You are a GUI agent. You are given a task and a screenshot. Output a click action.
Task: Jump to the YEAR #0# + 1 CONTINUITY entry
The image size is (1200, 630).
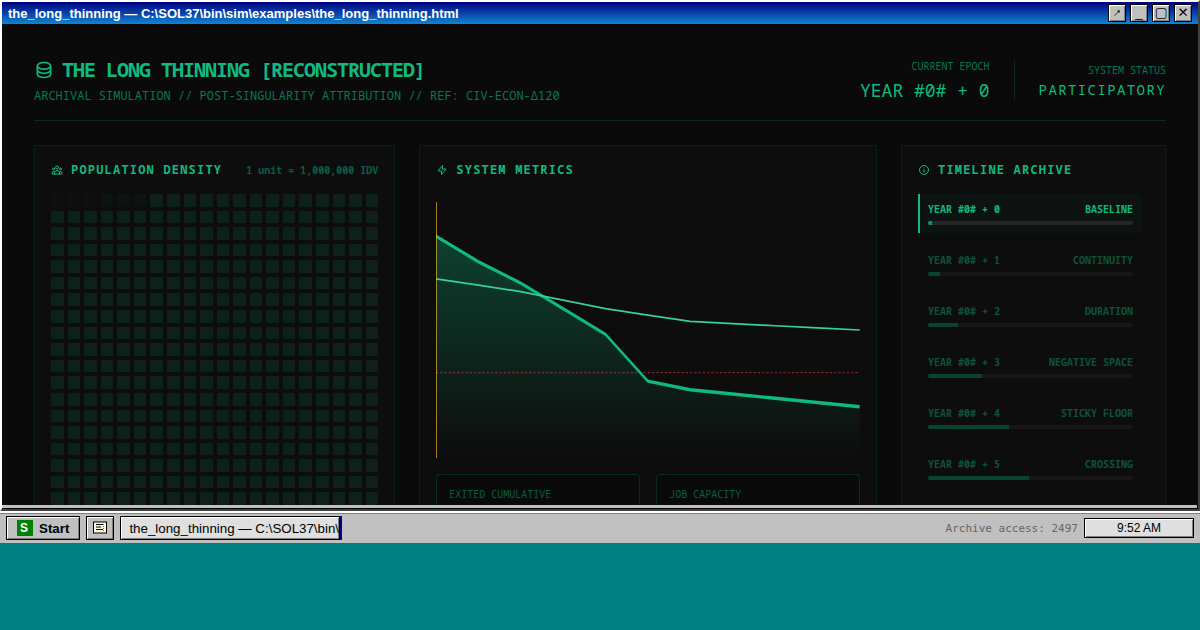click(1029, 264)
